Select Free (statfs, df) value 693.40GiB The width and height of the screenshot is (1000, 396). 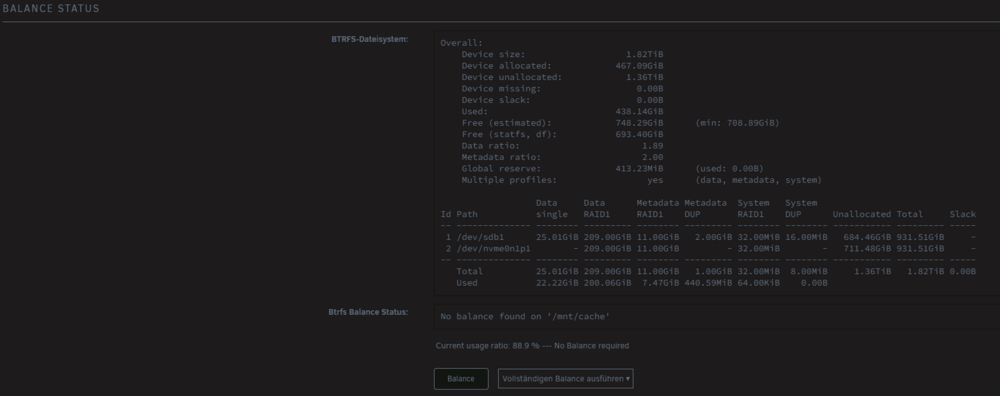(639, 135)
